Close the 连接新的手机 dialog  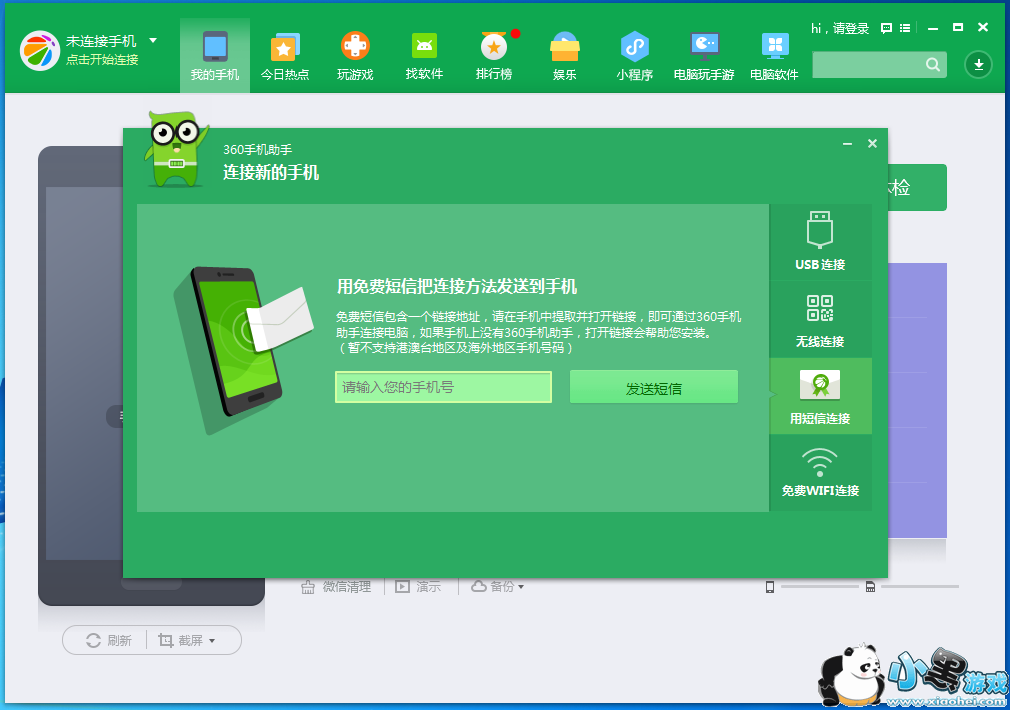click(x=872, y=144)
